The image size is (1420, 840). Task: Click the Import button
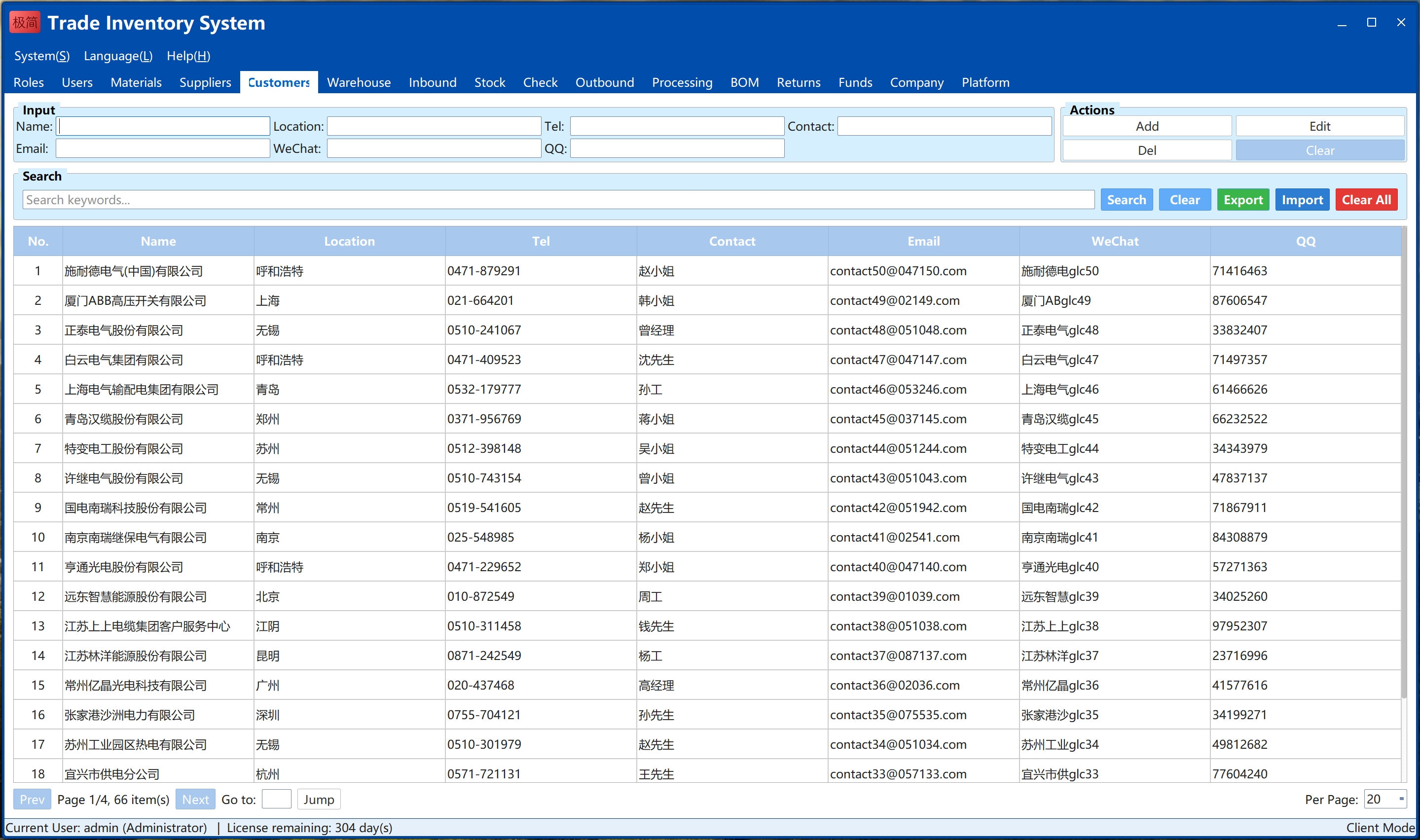click(1302, 200)
